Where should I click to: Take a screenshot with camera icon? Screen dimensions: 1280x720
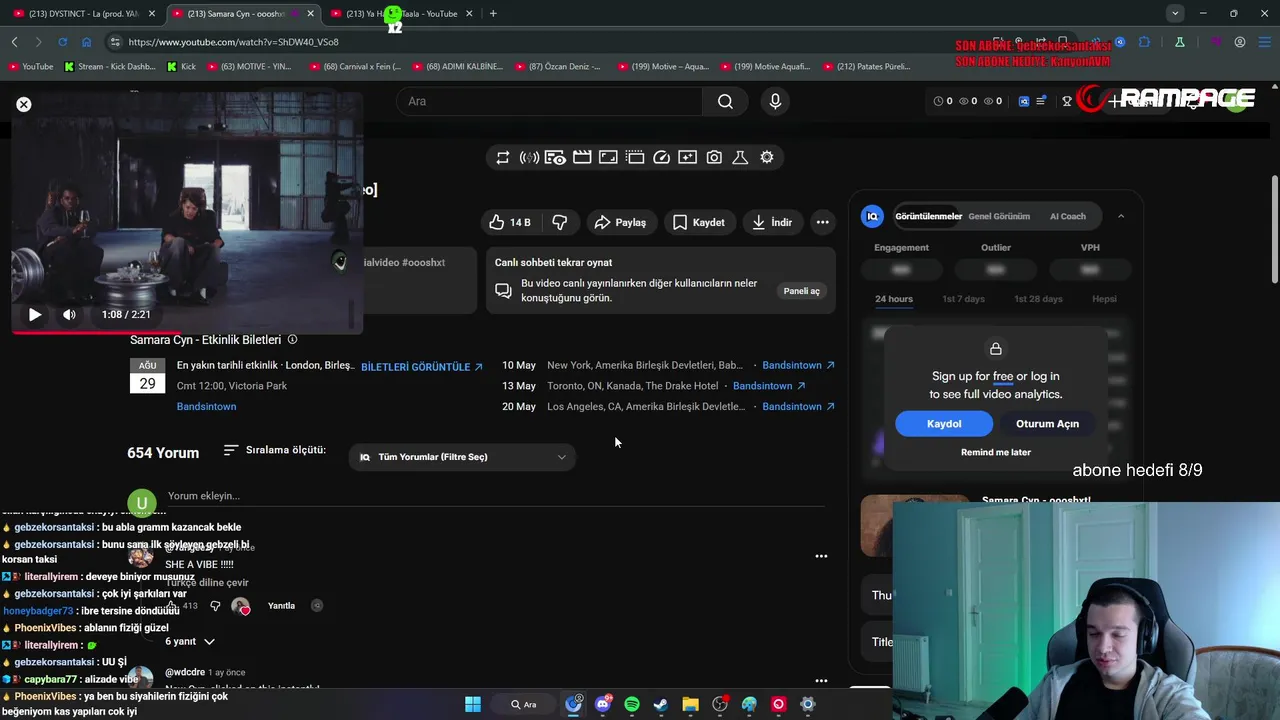coord(714,157)
